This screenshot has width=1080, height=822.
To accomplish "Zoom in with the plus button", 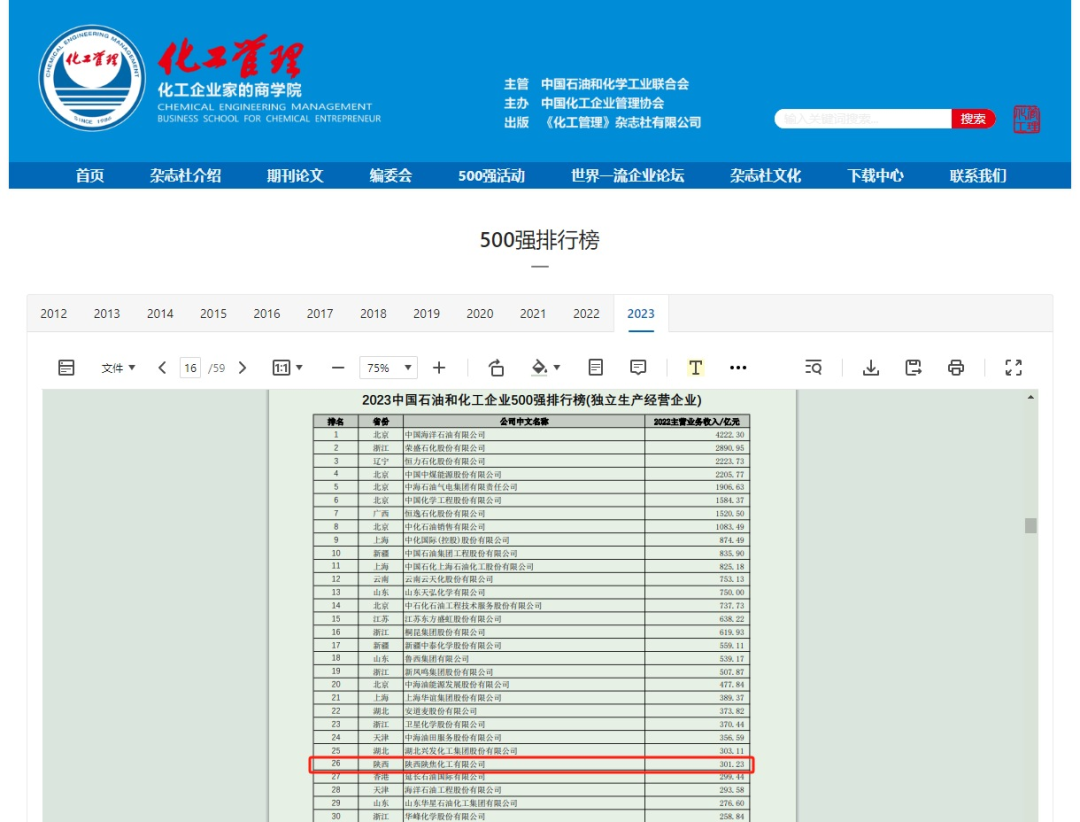I will tap(439, 368).
